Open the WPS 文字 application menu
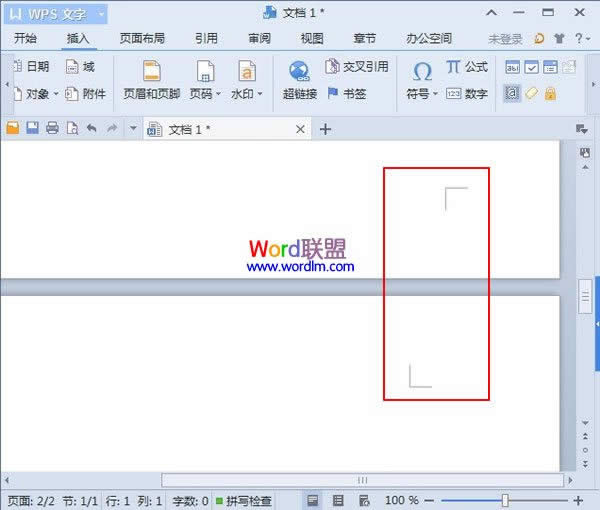Image resolution: width=600 pixels, height=510 pixels. coord(56,14)
